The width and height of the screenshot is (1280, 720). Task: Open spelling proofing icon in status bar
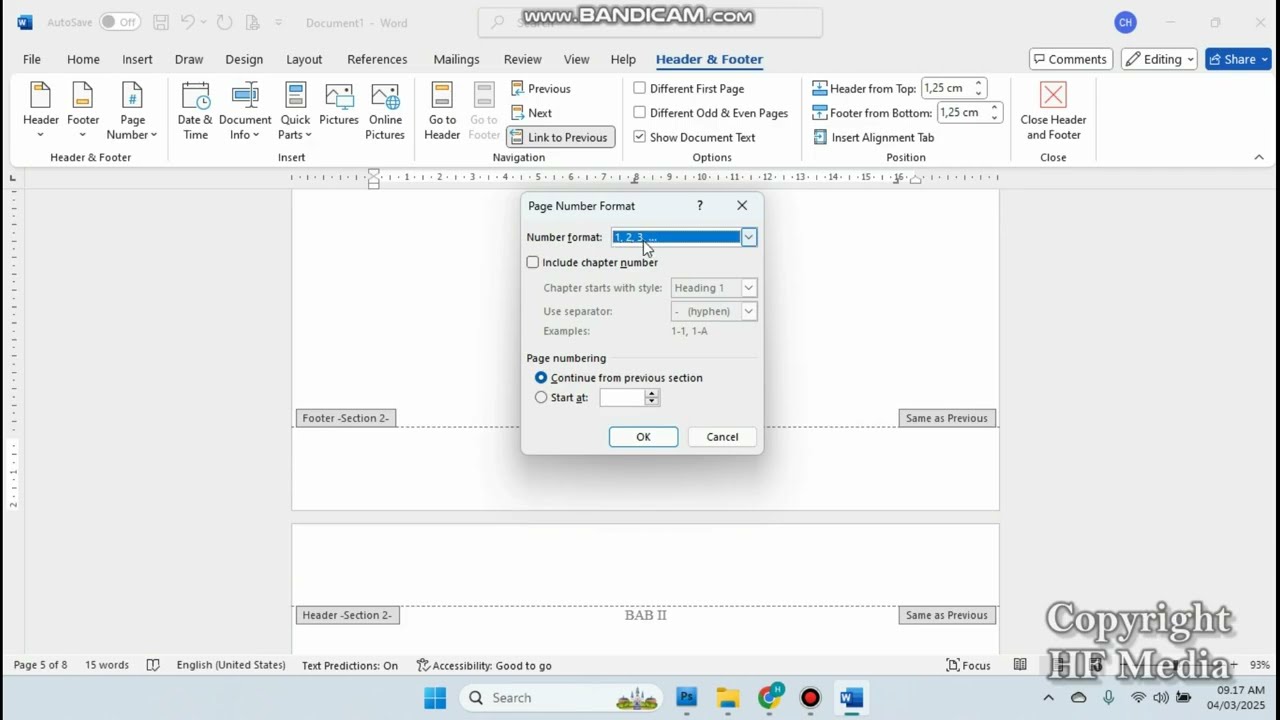[x=153, y=665]
